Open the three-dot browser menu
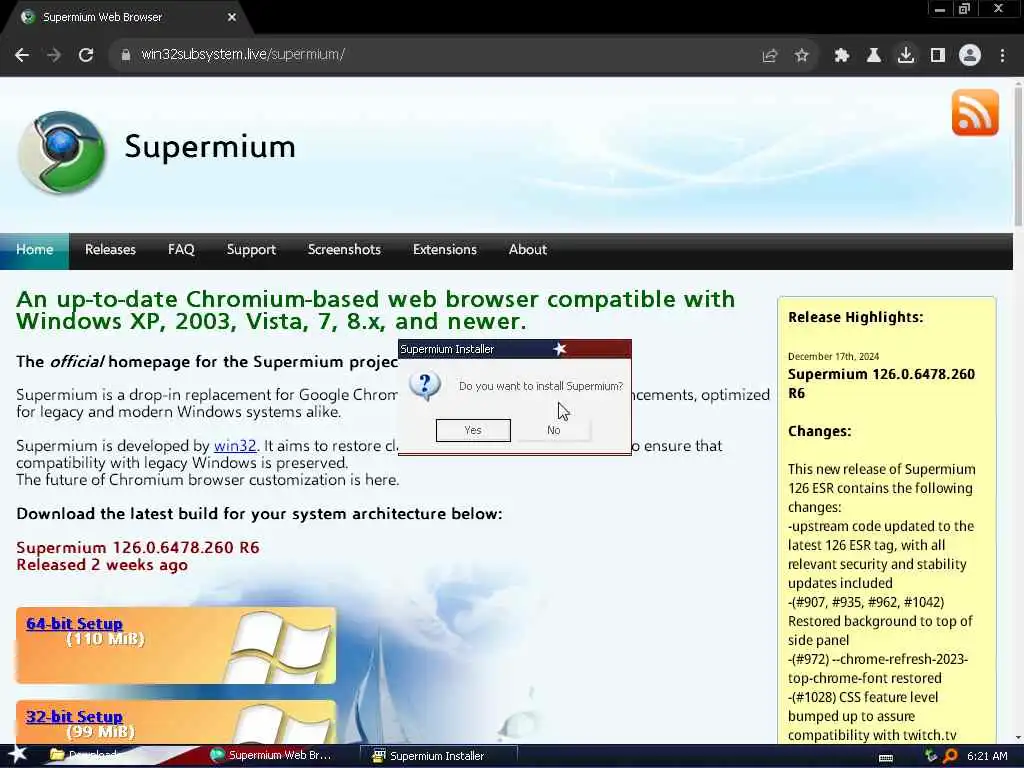Screen dimensions: 1024x768 [1002, 56]
